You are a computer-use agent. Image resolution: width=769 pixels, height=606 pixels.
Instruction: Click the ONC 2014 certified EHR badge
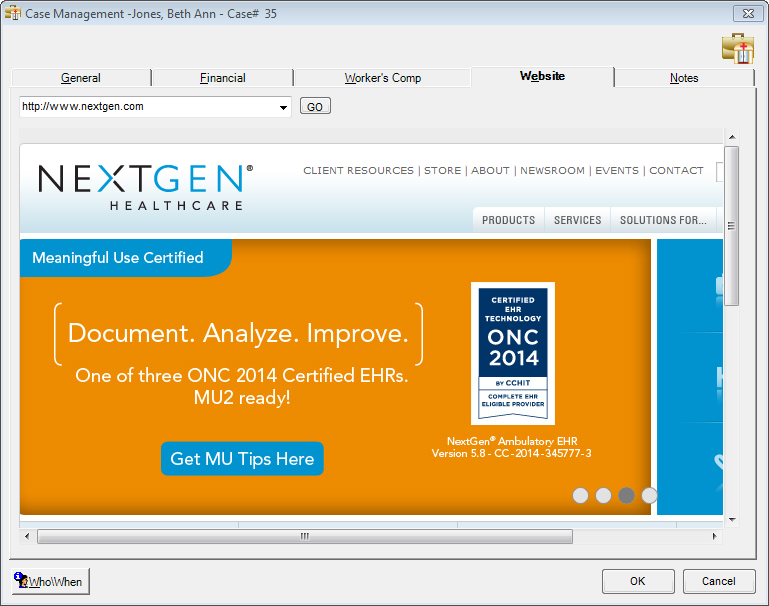click(513, 353)
